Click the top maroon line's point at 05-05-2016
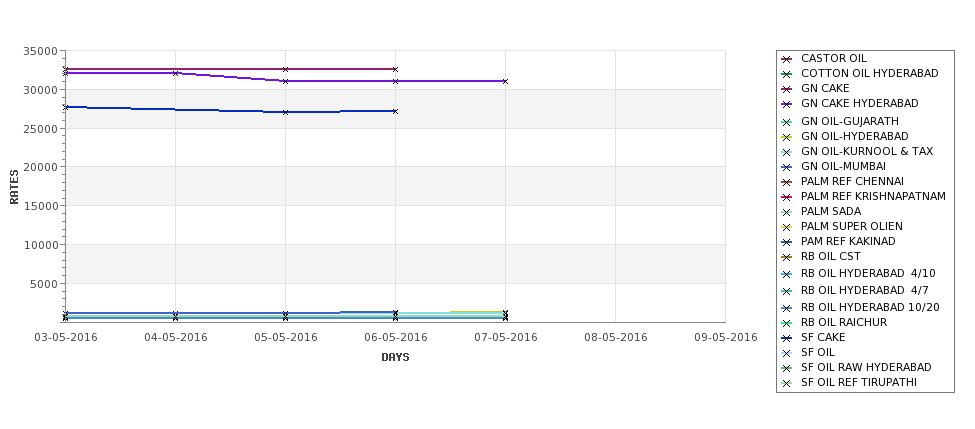The height and width of the screenshot is (429, 975). pos(285,69)
